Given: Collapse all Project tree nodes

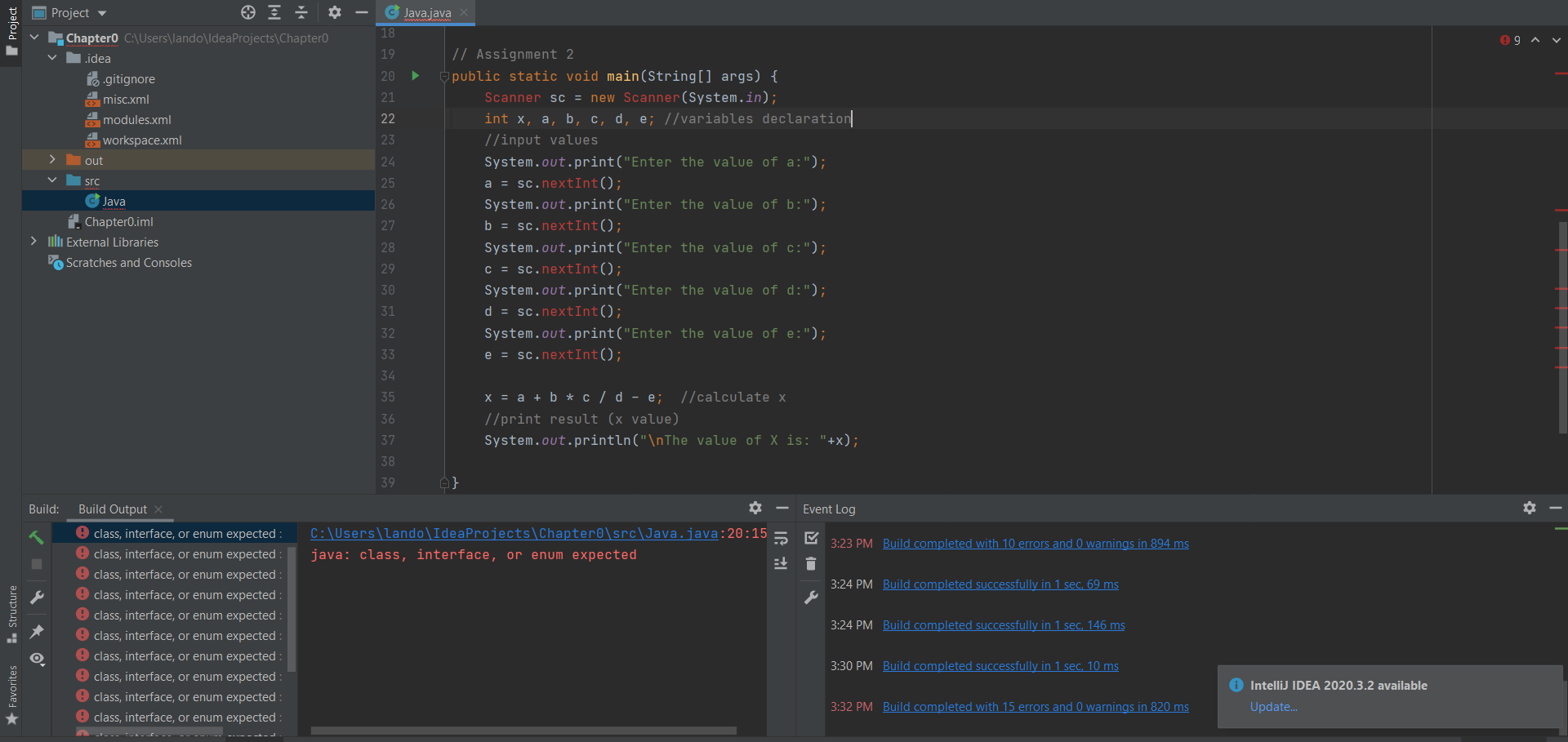Looking at the screenshot, I should tap(301, 12).
